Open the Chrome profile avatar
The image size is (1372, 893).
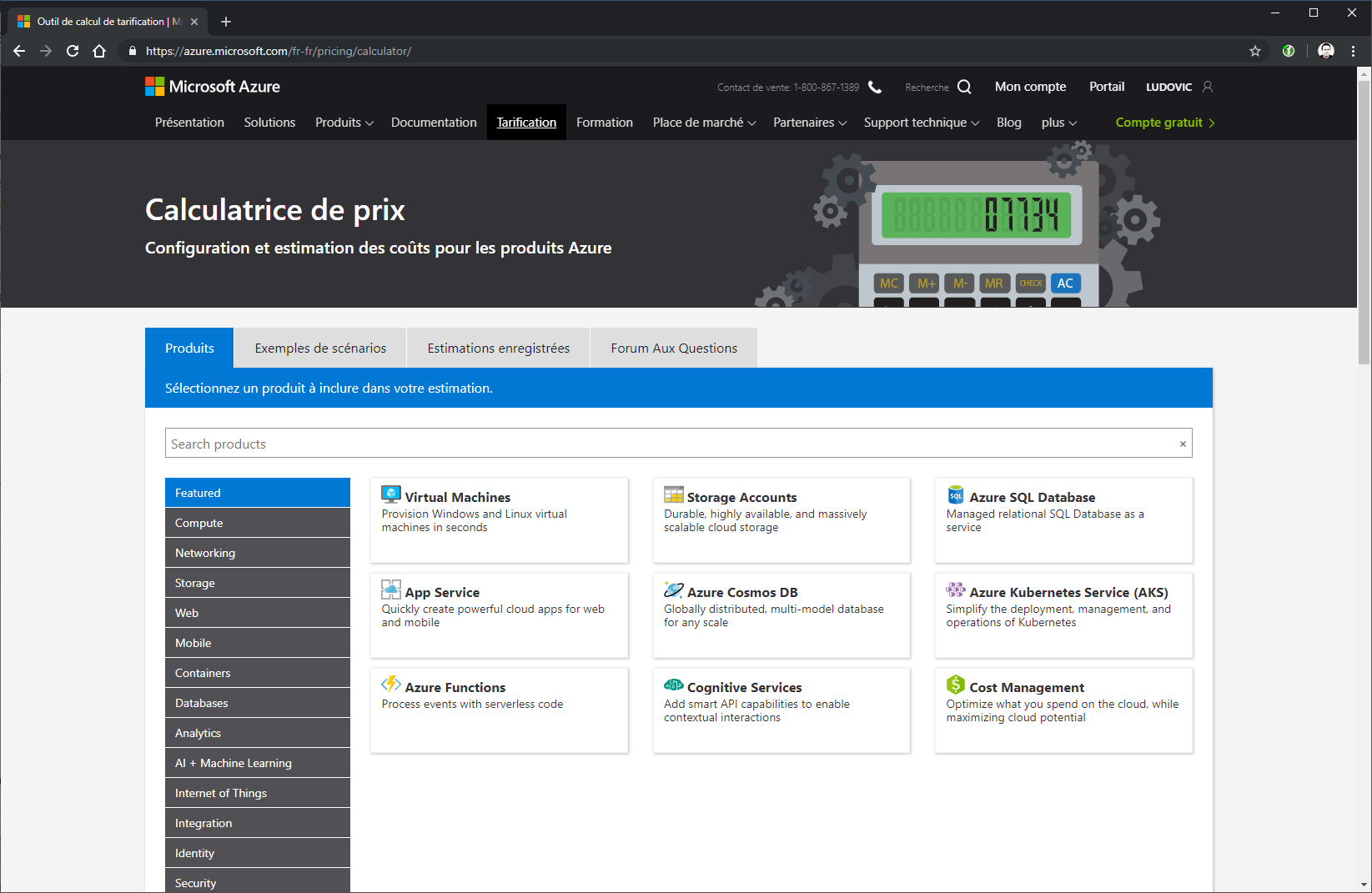(1326, 51)
